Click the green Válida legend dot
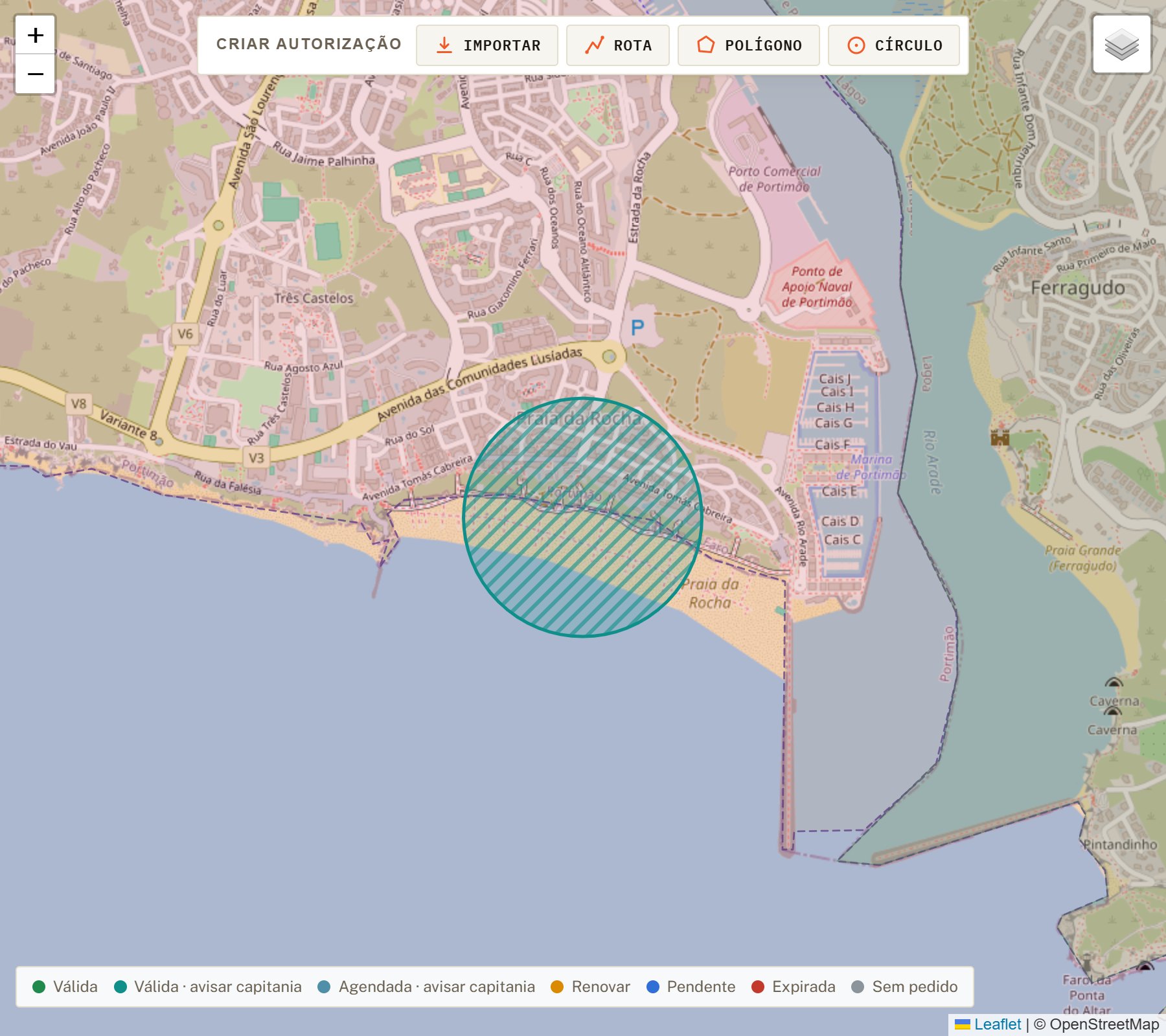 pyautogui.click(x=39, y=987)
